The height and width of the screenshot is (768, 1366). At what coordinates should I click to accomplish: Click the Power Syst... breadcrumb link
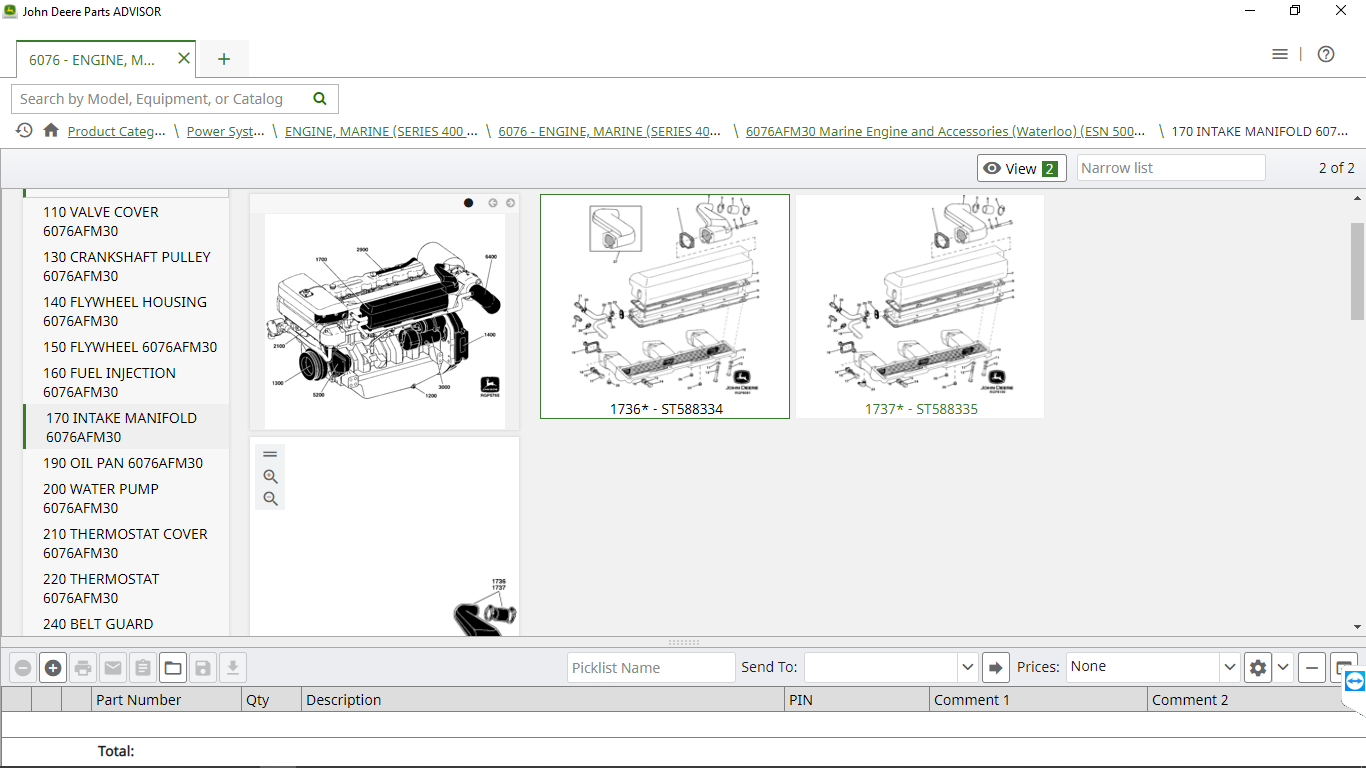point(226,131)
